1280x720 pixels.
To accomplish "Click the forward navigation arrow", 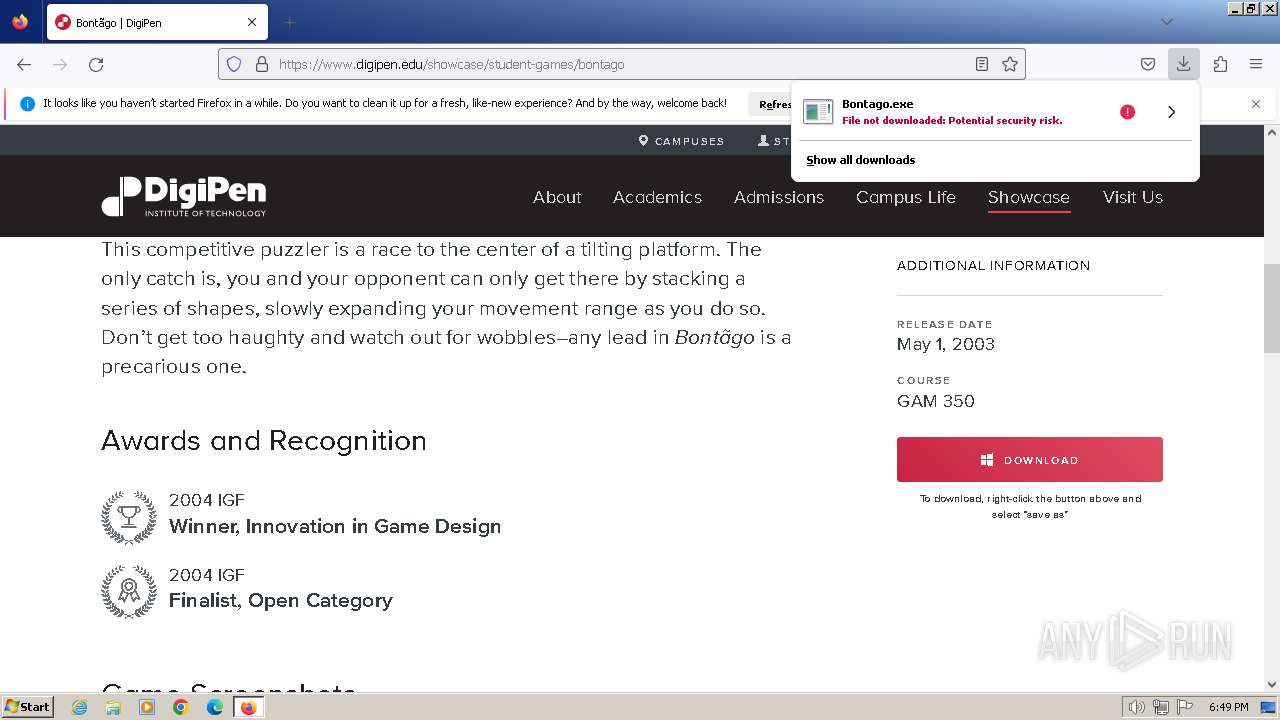I will click(x=60, y=64).
